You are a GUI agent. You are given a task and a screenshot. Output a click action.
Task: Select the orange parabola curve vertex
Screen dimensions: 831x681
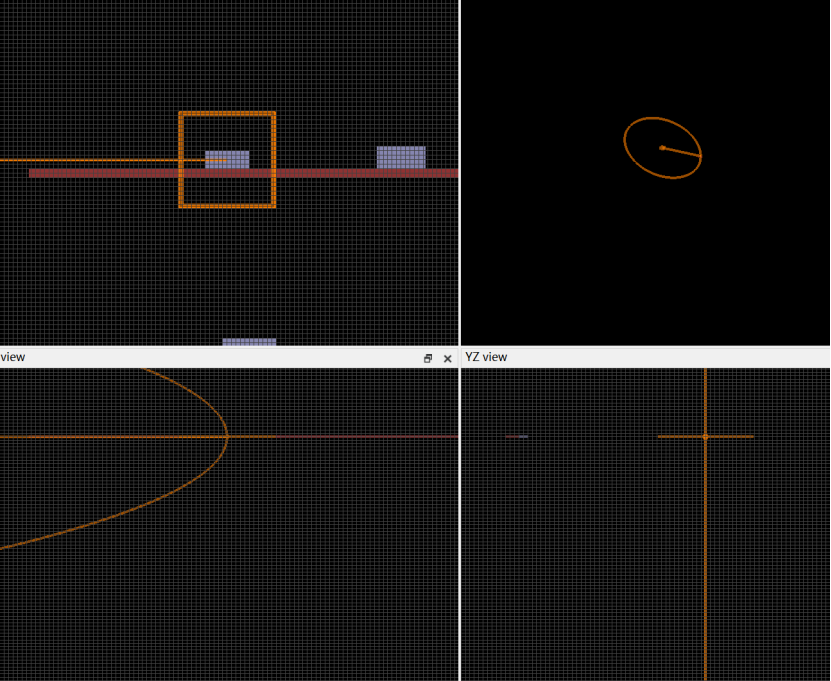point(227,437)
